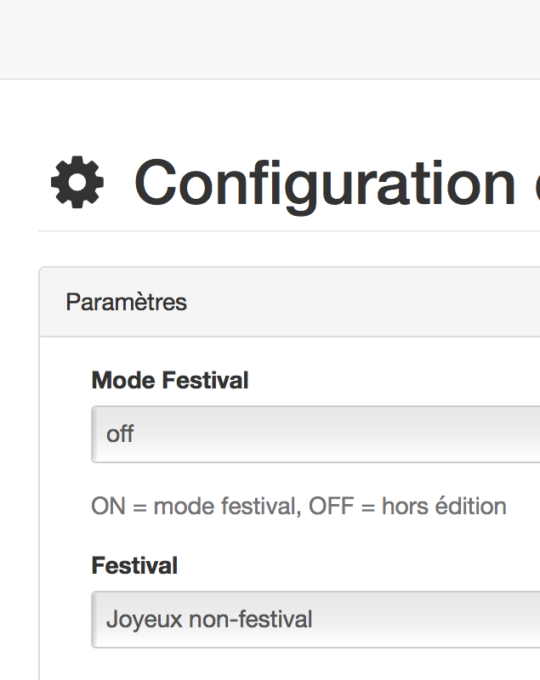Click empty space right of Paramètres title
The width and height of the screenshot is (540, 680).
pos(364,302)
